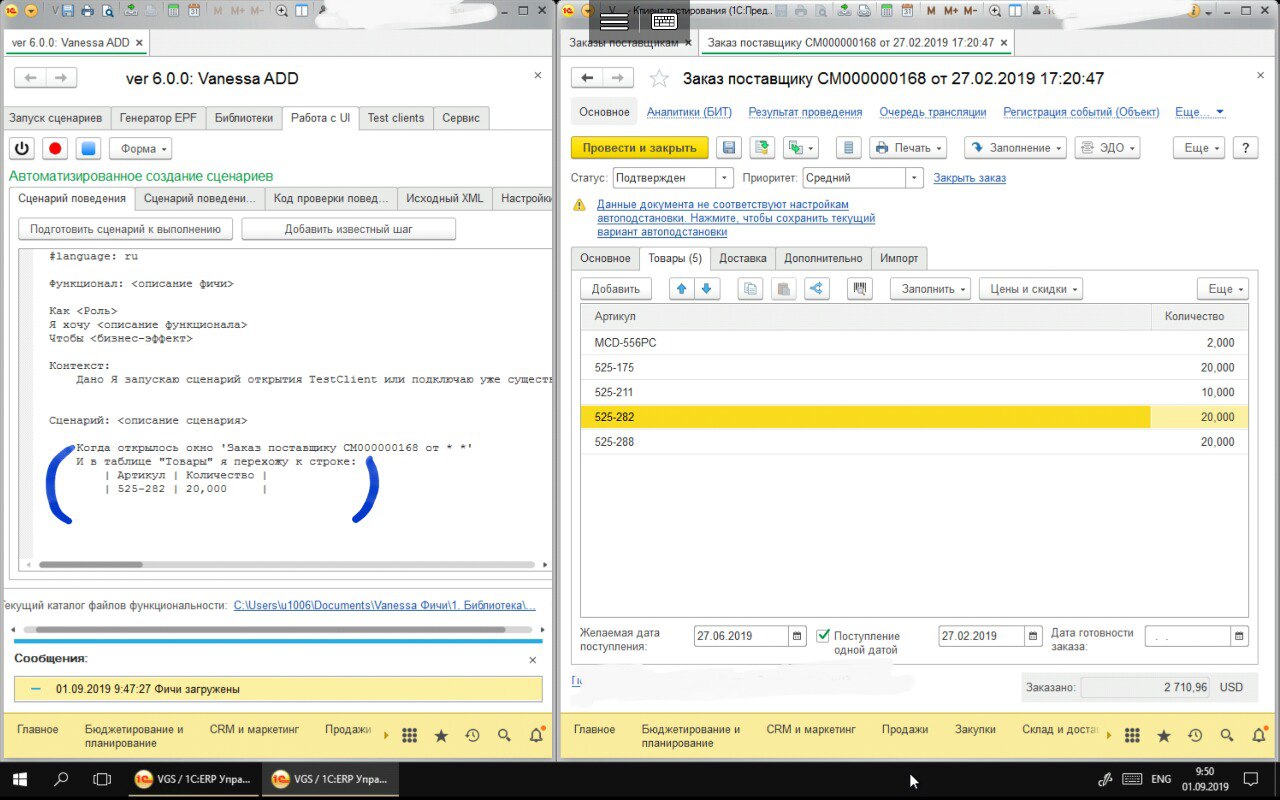Image resolution: width=1280 pixels, height=800 pixels.
Task: Open the document report list icon
Action: coord(848,148)
